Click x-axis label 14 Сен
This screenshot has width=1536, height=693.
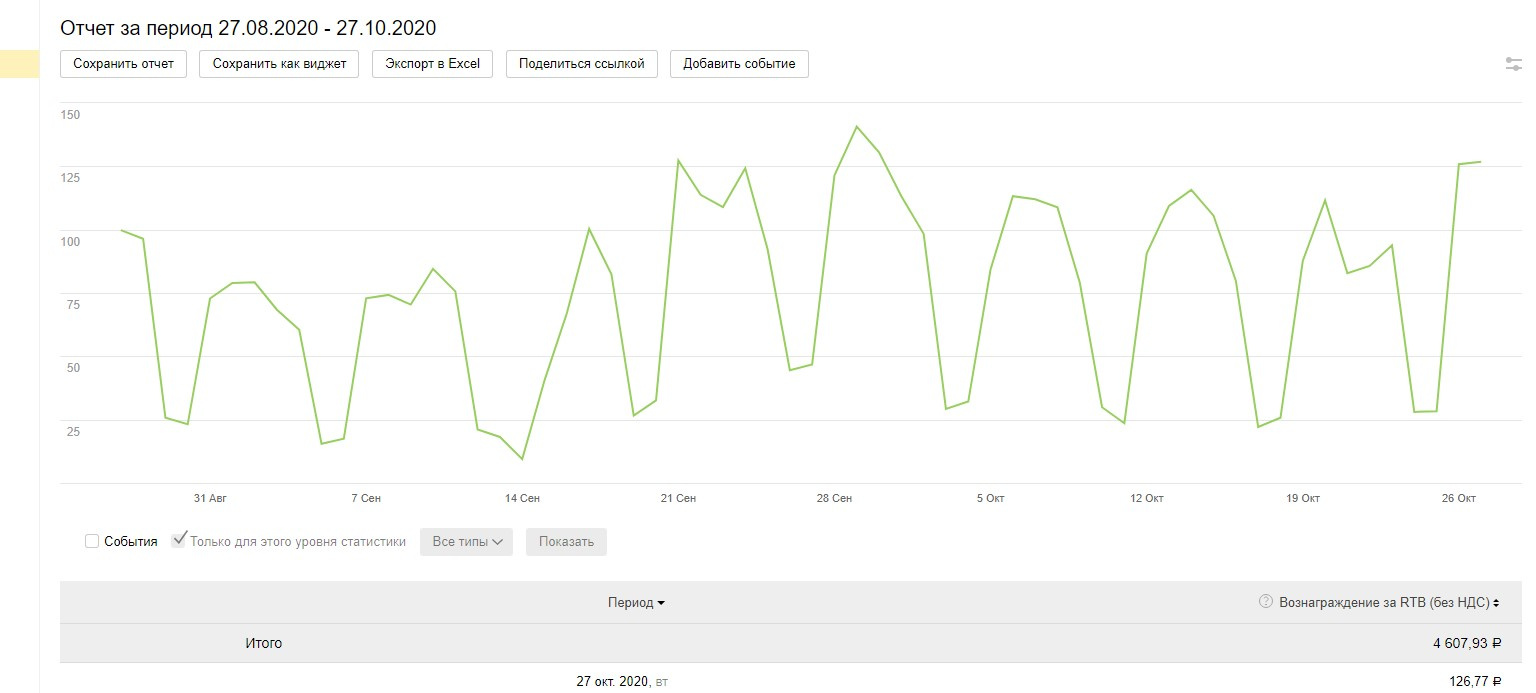click(522, 498)
